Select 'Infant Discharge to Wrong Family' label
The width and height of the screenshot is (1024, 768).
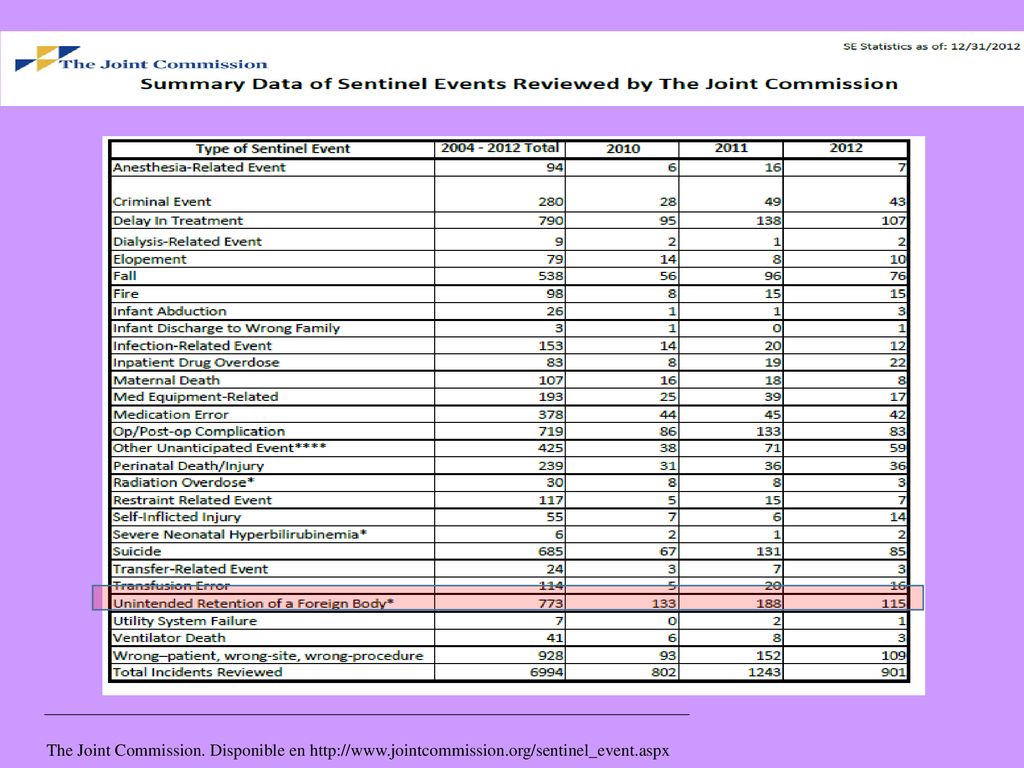tap(226, 328)
